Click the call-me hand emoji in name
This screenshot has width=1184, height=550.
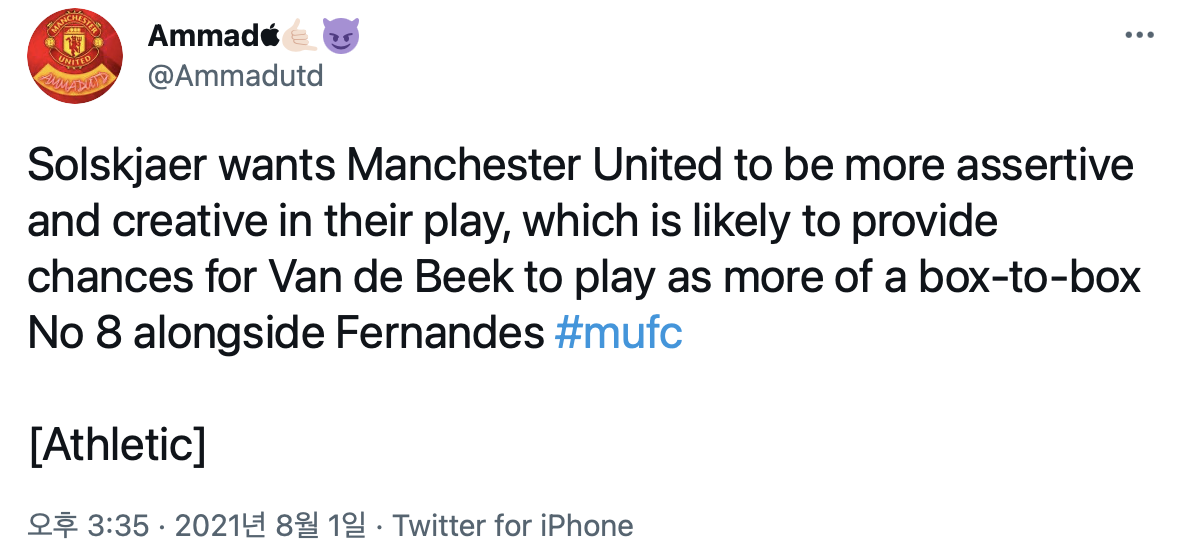pos(299,37)
